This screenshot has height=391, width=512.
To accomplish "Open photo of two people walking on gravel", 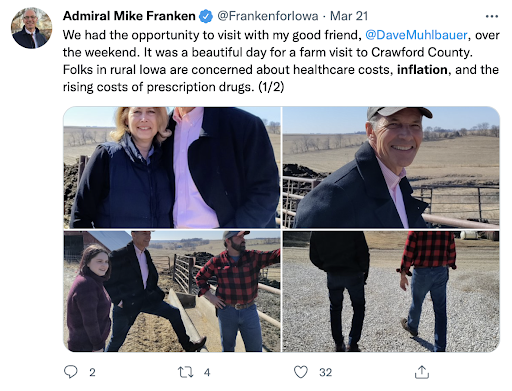I will pyautogui.click(x=391, y=291).
